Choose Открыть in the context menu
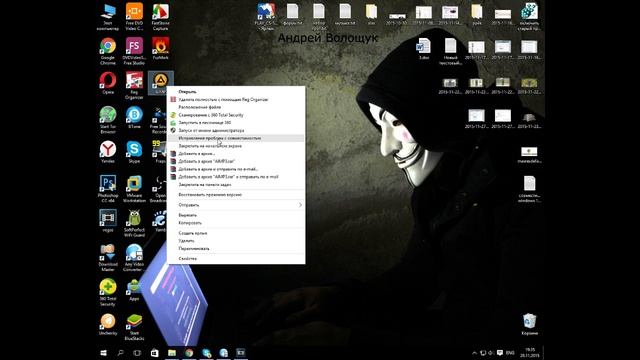 [187, 92]
